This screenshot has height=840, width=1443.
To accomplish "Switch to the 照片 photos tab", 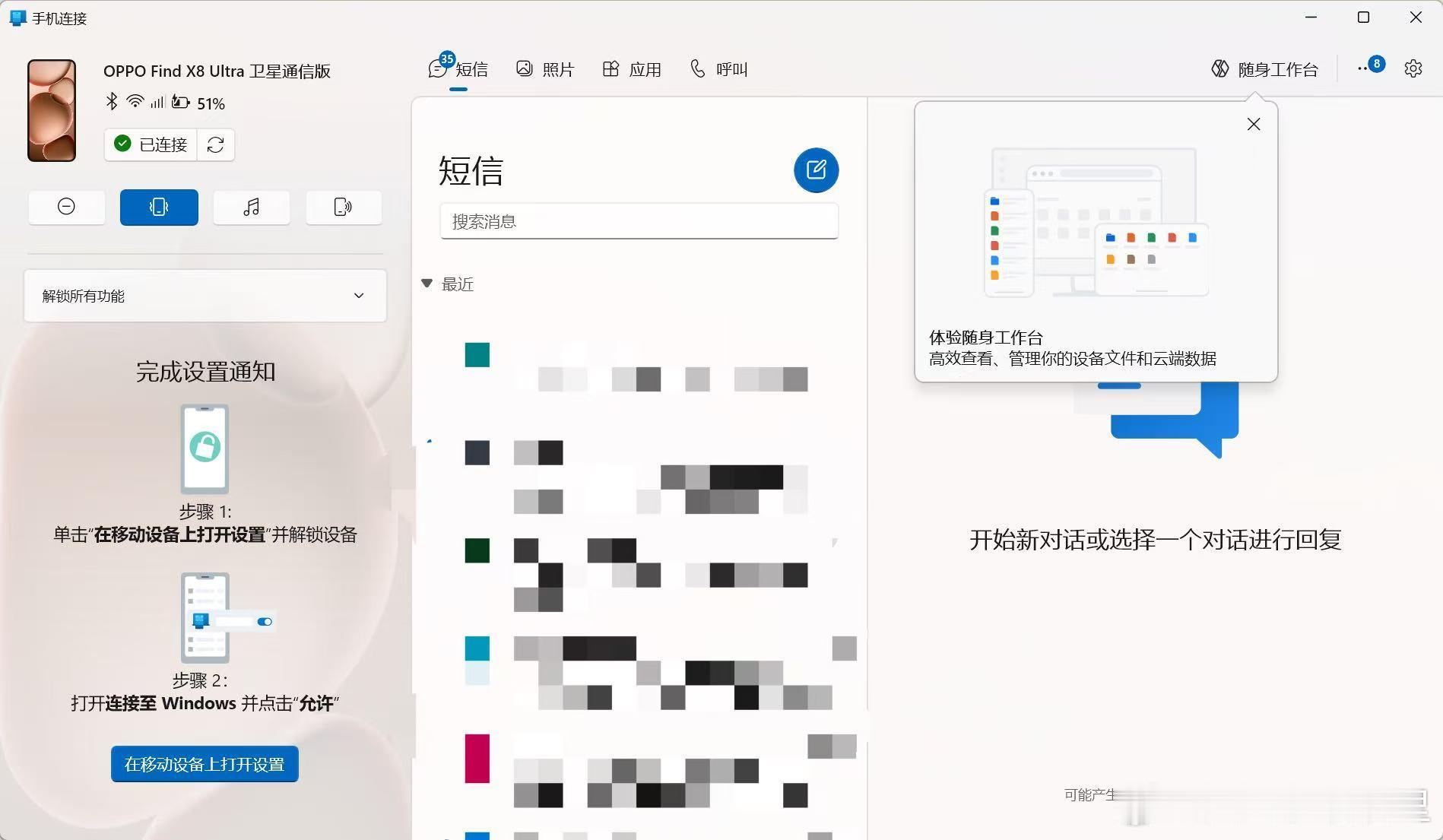I will [545, 69].
